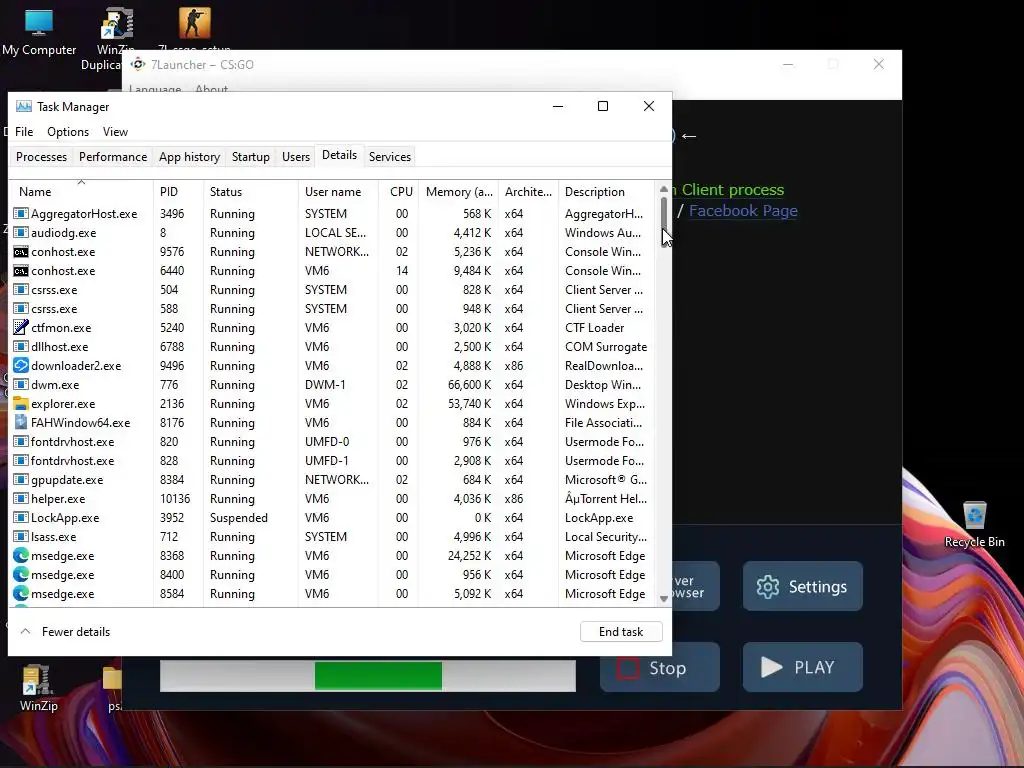Viewport: 1024px width, 768px height.
Task: Click the scrollbar down arrow in process list
Action: click(664, 598)
